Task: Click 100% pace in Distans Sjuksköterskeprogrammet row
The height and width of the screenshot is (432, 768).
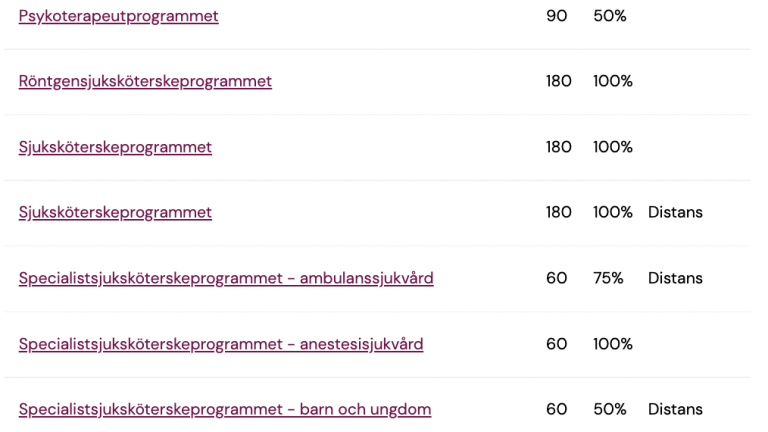Action: click(x=613, y=212)
